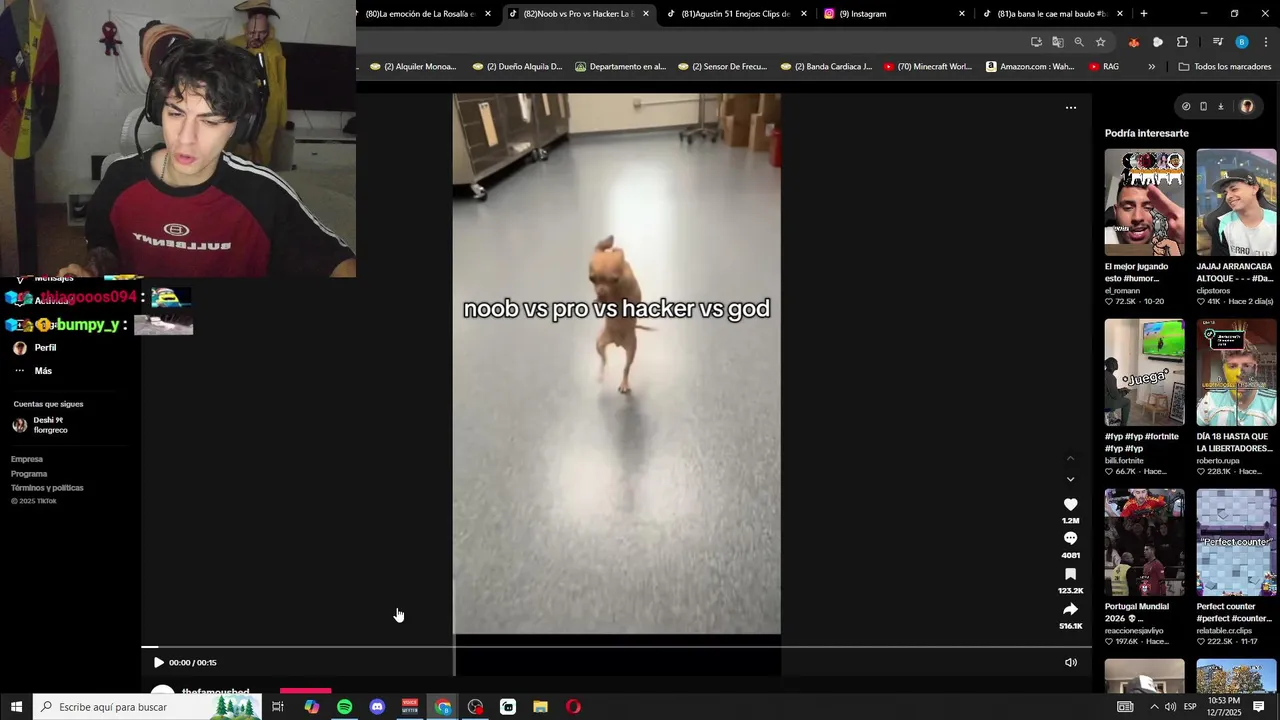Click the phone app icon near avatar
The height and width of the screenshot is (720, 1280).
tap(1203, 106)
